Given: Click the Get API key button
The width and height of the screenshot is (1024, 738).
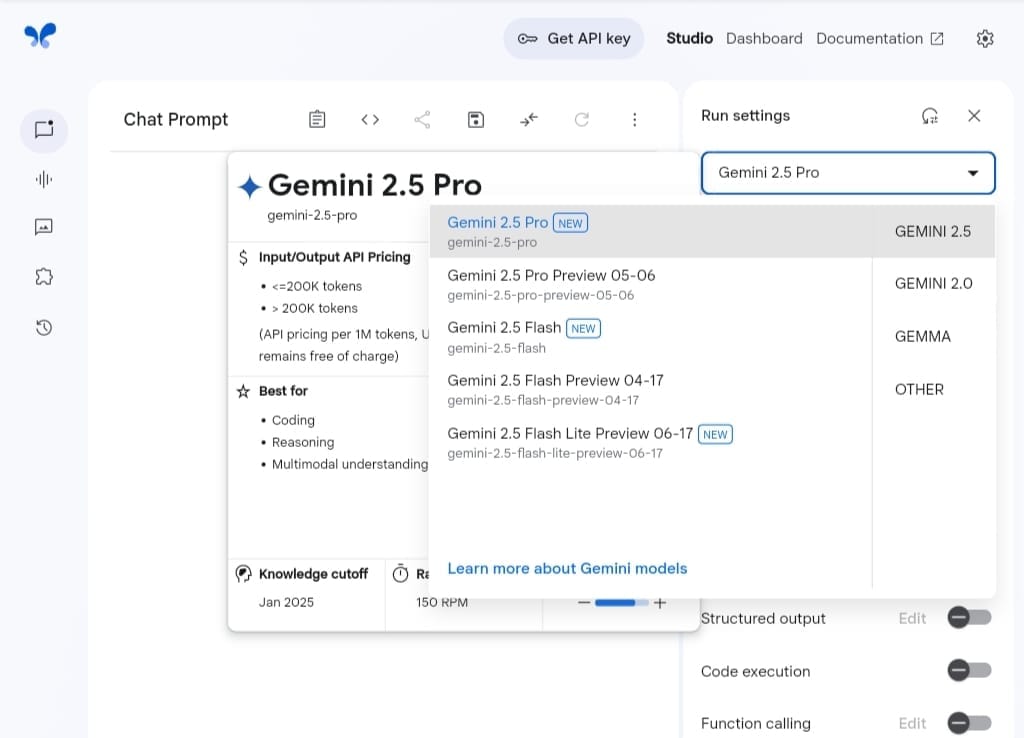Looking at the screenshot, I should pos(574,39).
